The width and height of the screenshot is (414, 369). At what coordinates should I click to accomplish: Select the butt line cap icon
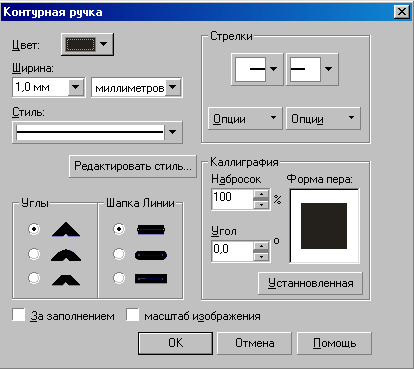coord(151,229)
